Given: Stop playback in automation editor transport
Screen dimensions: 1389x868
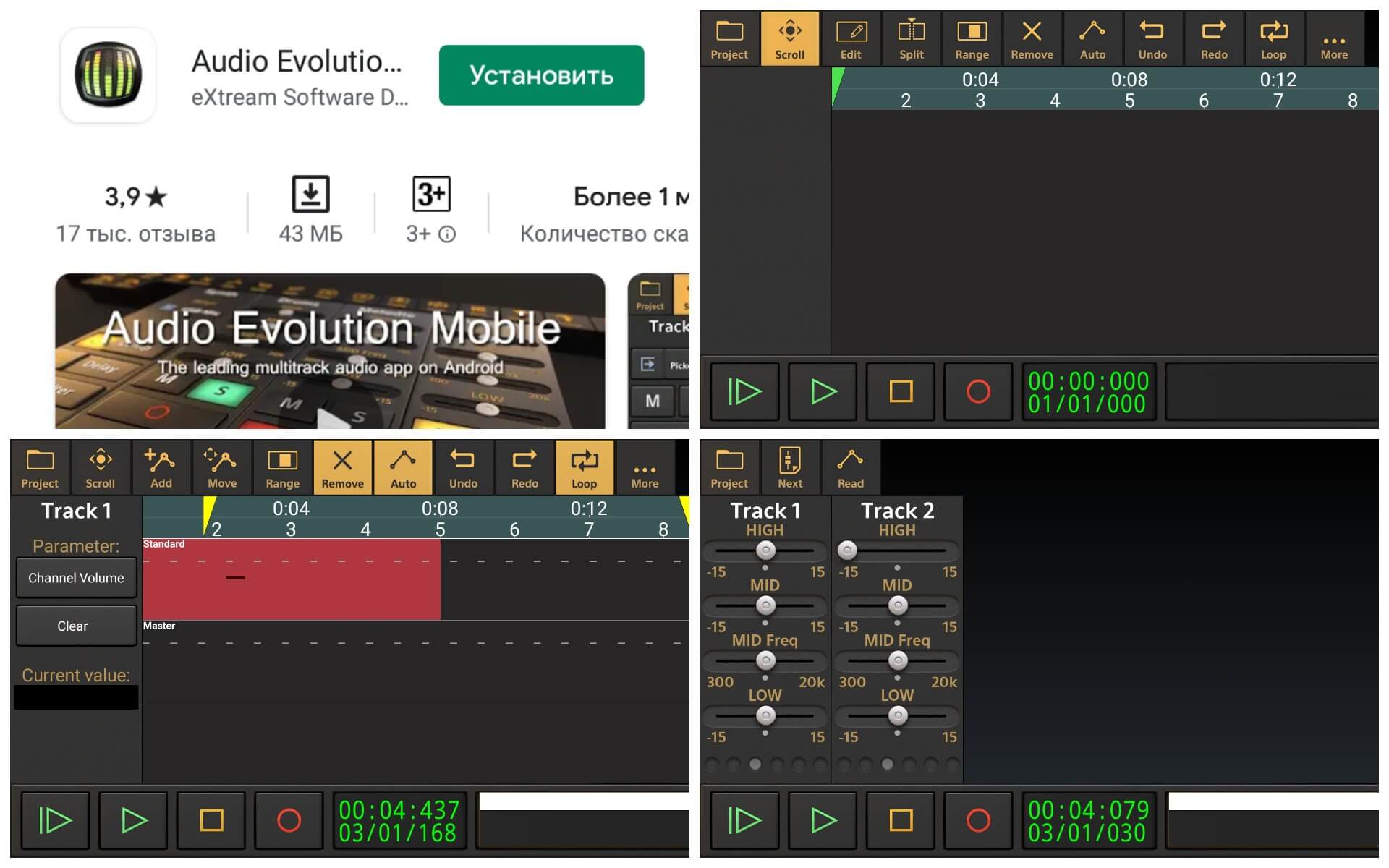Looking at the screenshot, I should tap(211, 820).
